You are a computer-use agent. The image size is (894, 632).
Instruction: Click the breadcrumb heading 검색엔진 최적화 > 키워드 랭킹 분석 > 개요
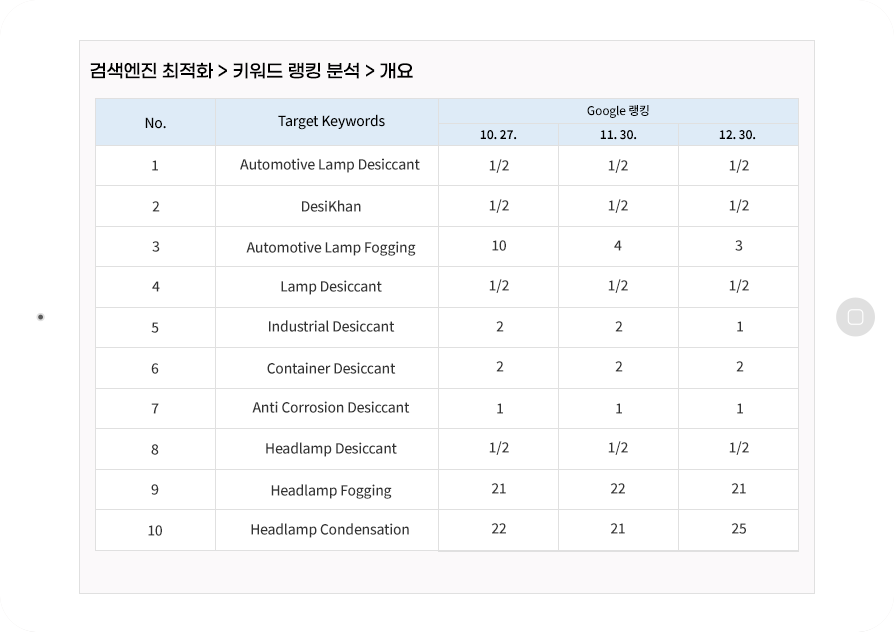tap(251, 71)
